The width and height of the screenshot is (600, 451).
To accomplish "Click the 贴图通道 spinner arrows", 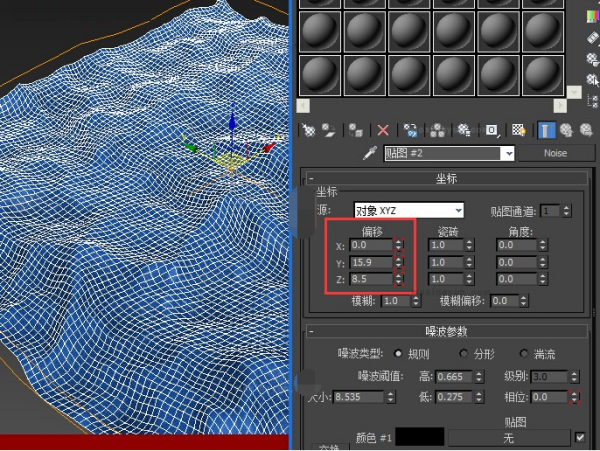I will [566, 211].
